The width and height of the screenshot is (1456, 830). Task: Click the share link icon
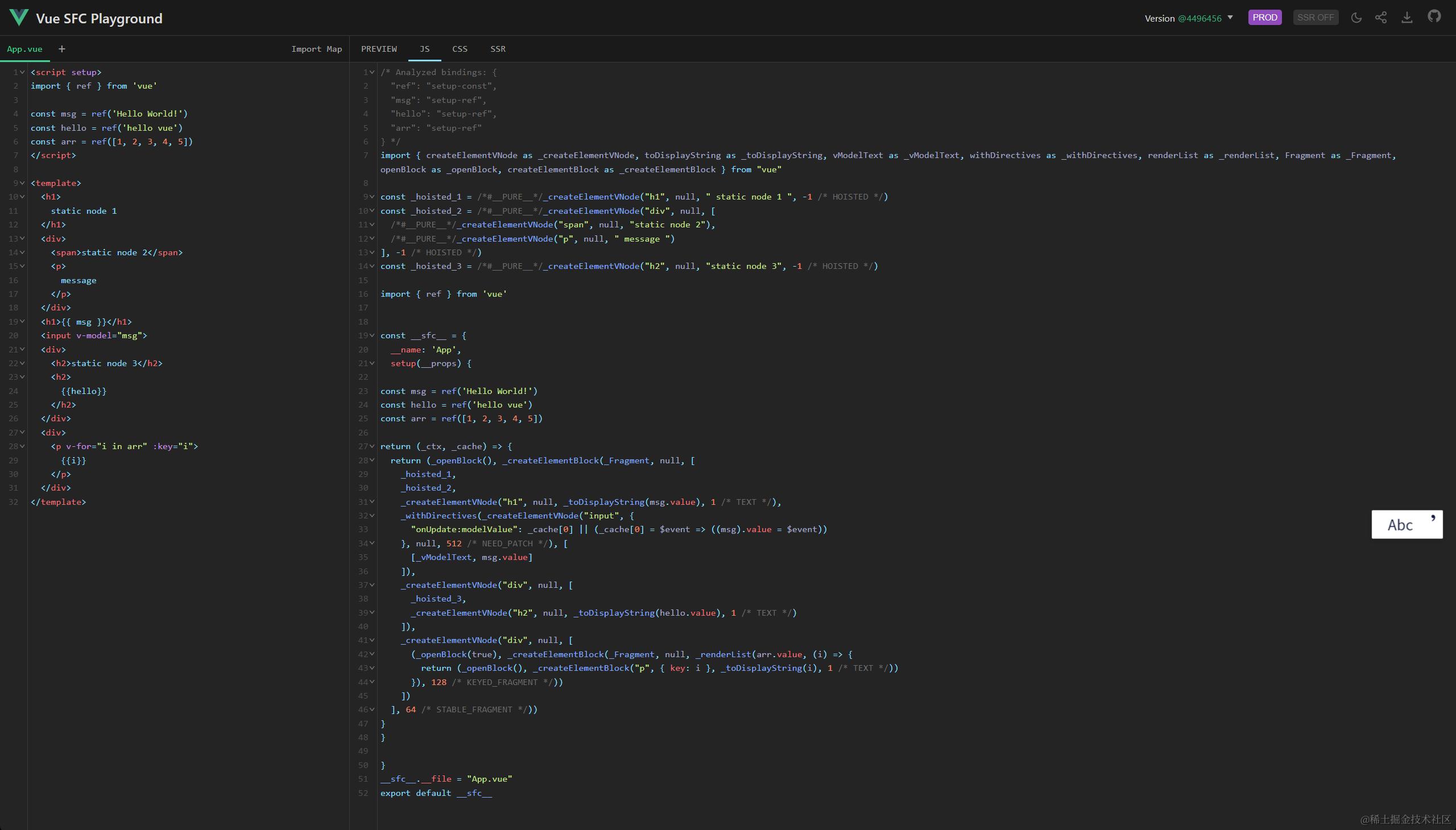(1381, 18)
